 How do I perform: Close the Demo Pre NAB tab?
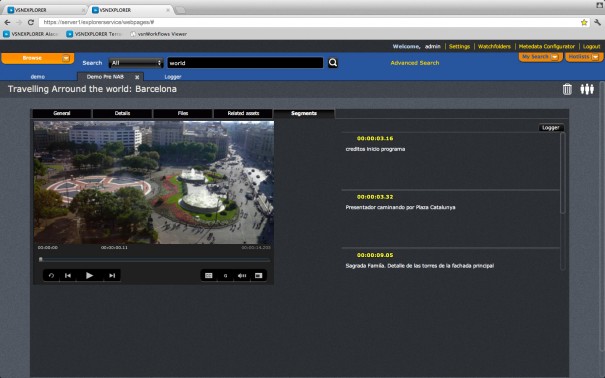(137, 77)
